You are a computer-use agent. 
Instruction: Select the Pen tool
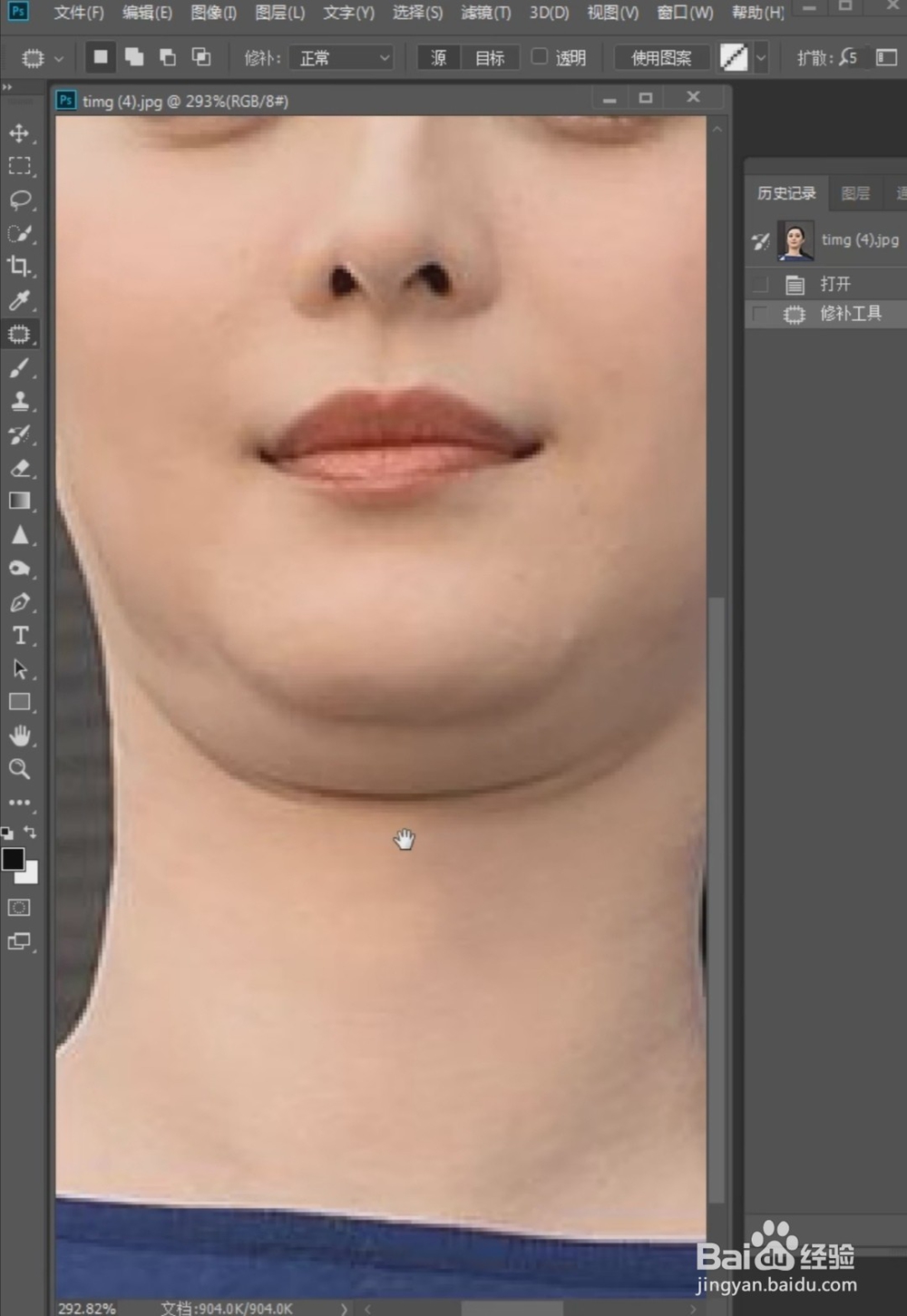[x=19, y=602]
